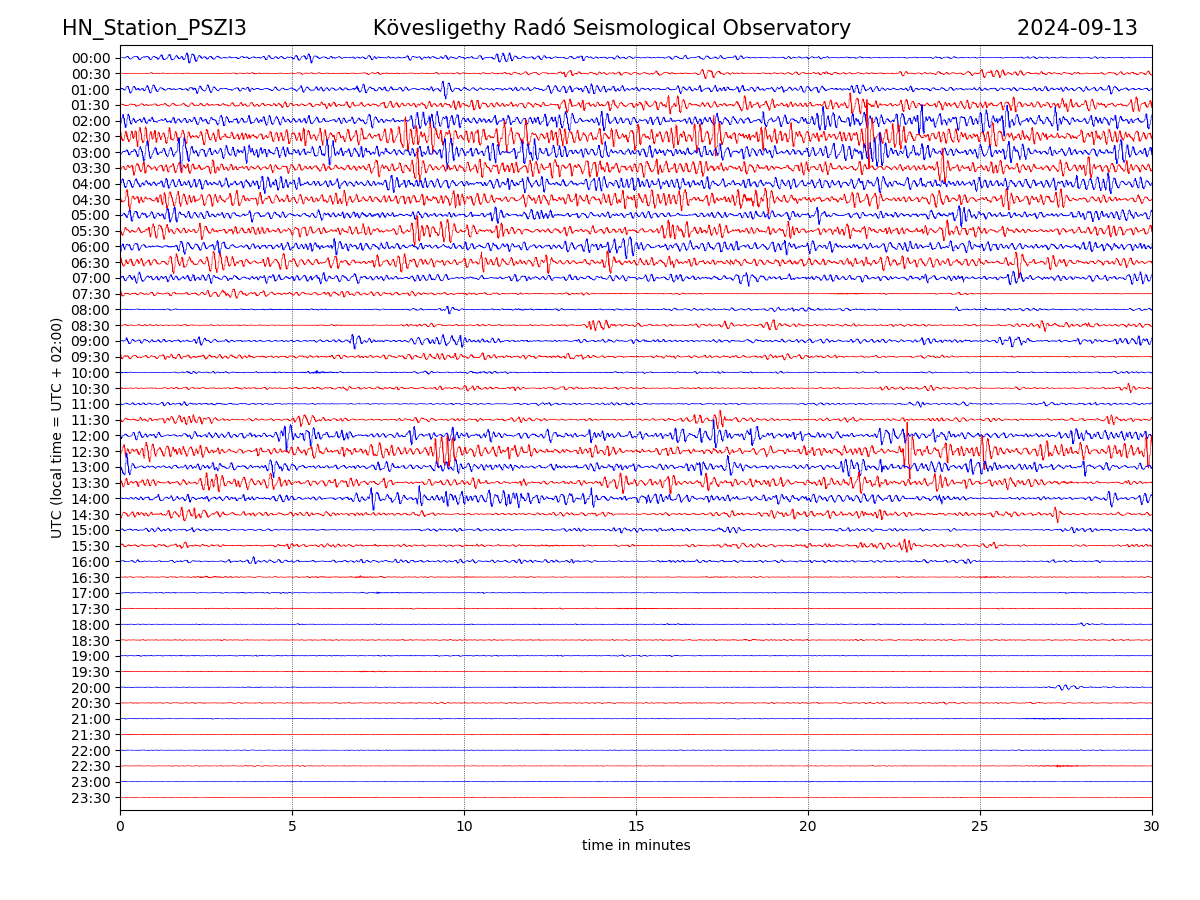Click the 08:30 row time label

[91, 326]
